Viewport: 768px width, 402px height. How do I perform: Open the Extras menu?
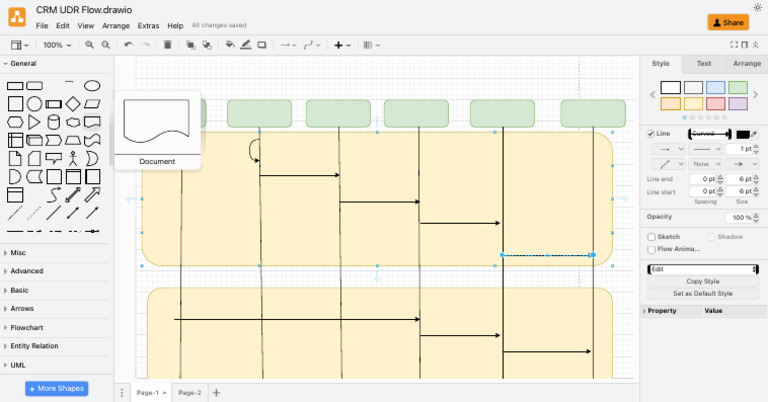[x=148, y=25]
